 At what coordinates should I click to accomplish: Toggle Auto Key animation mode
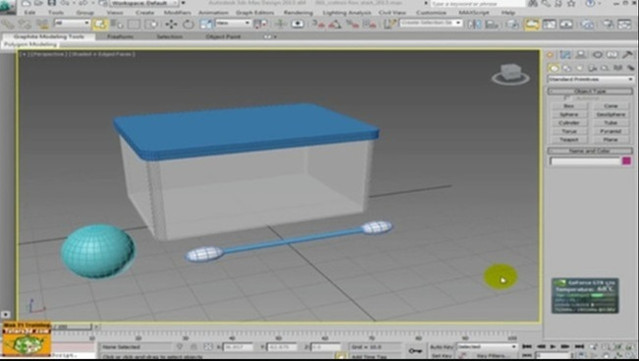[441, 347]
